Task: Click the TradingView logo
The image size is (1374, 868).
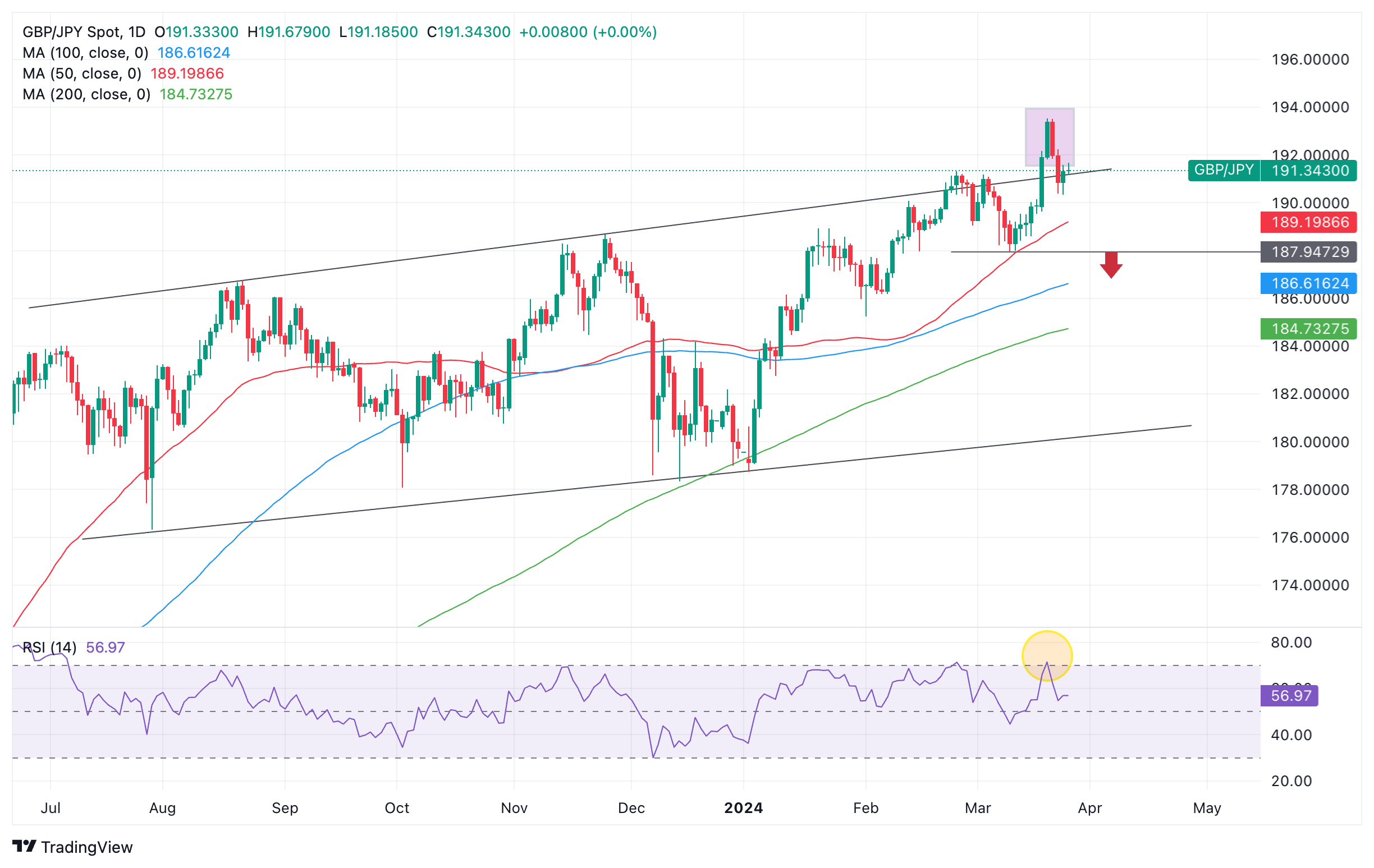Action: click(72, 847)
